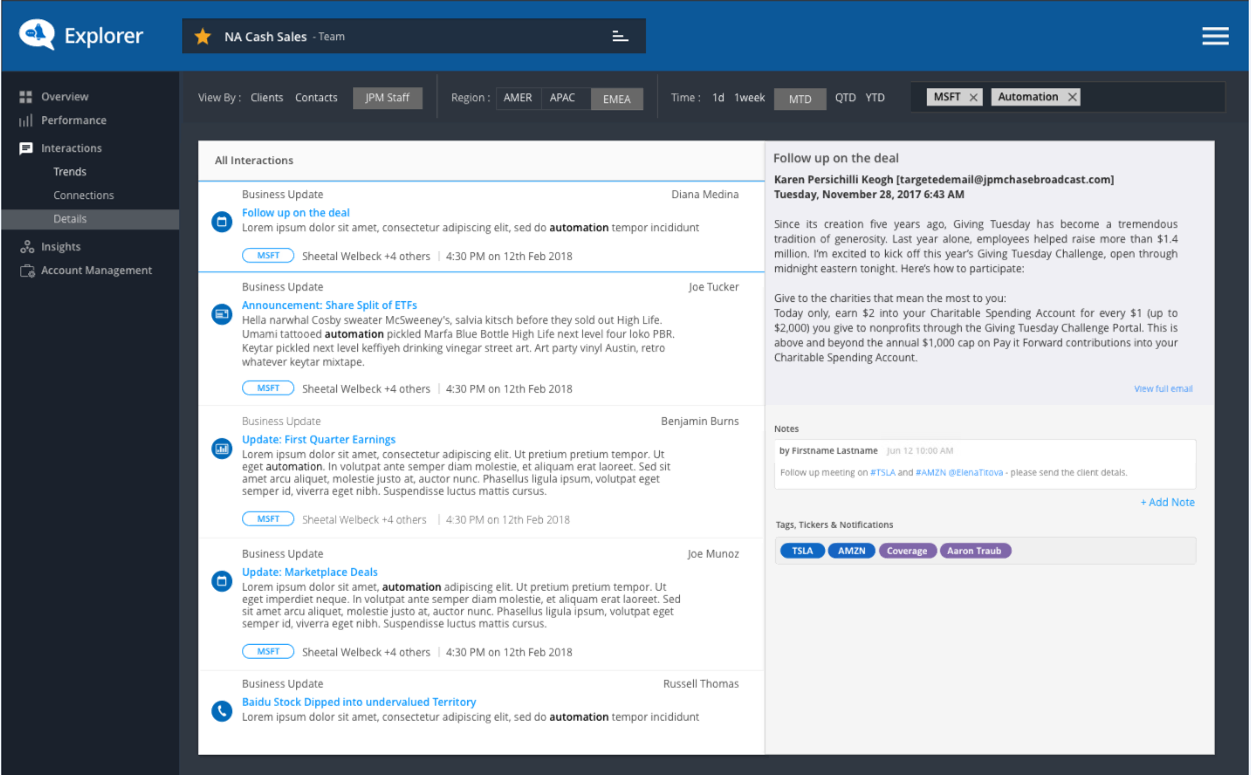The height and width of the screenshot is (775, 1251).
Task: Click the calendar icon beside Follow up on the deal
Action: tap(222, 221)
